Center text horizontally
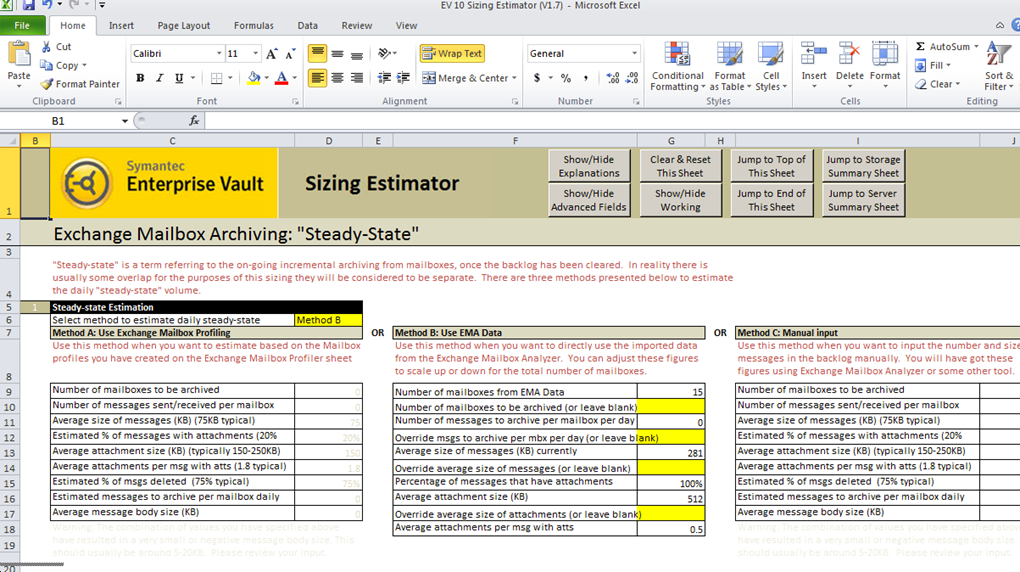 [337, 78]
